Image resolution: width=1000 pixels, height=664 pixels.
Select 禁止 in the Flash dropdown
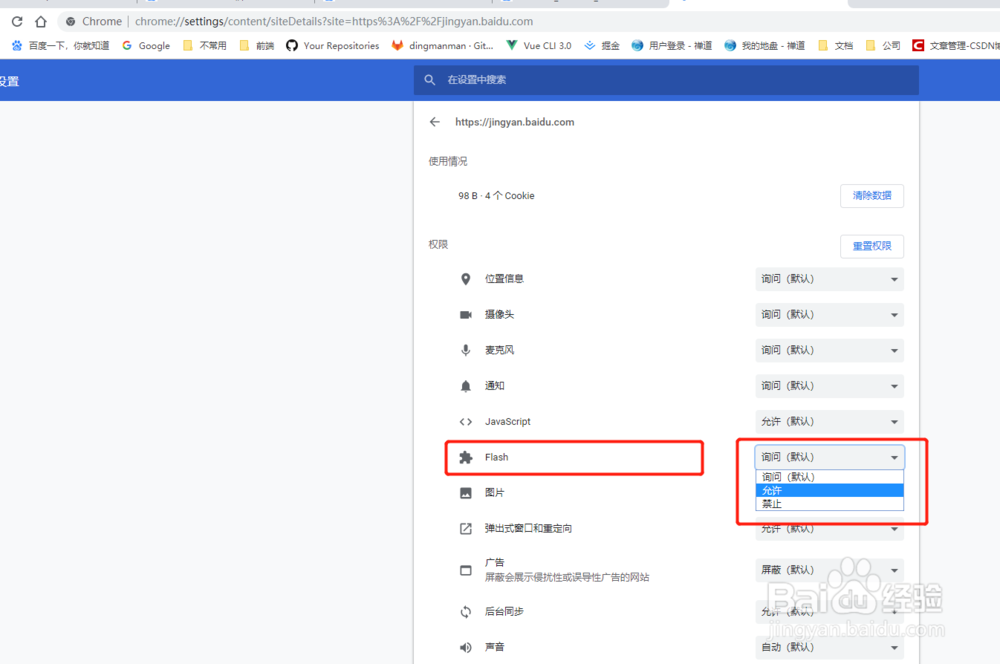click(828, 503)
